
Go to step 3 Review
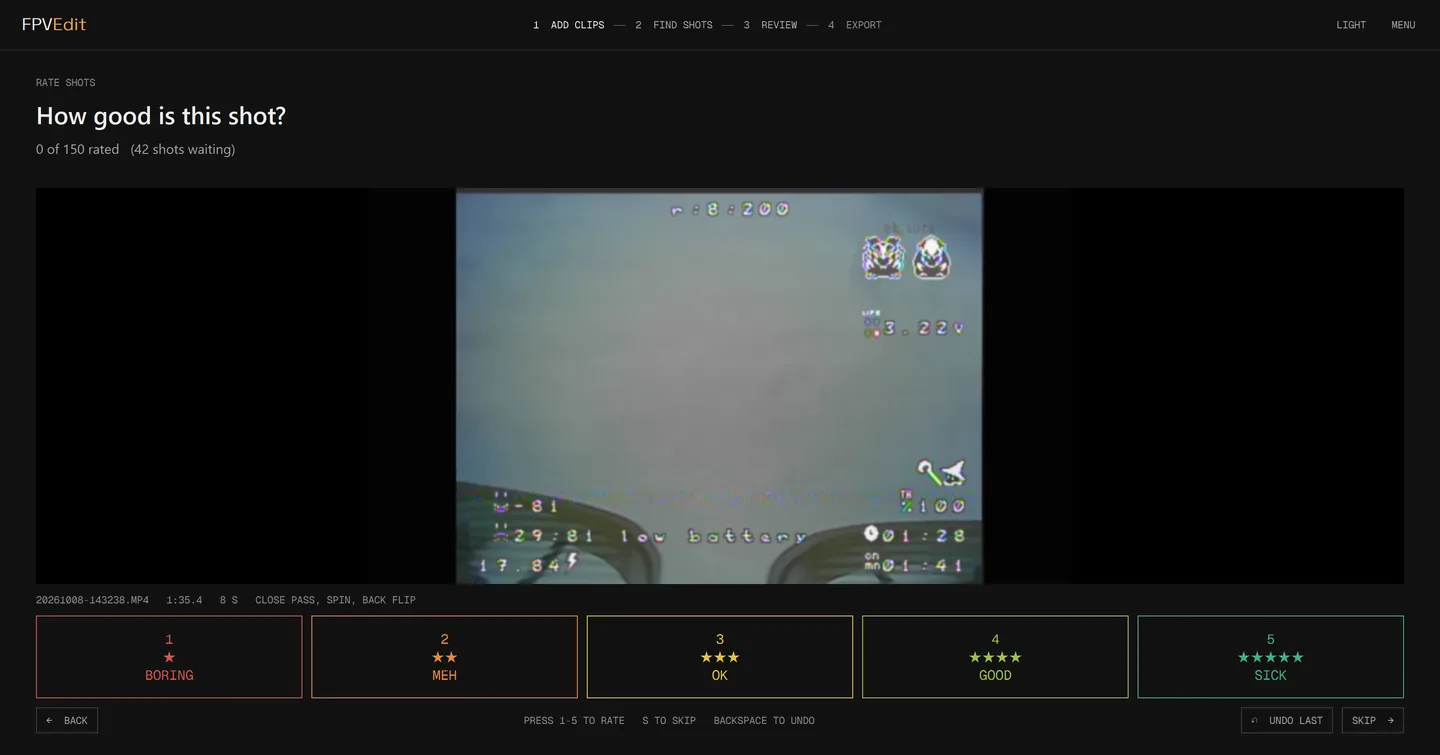770,25
